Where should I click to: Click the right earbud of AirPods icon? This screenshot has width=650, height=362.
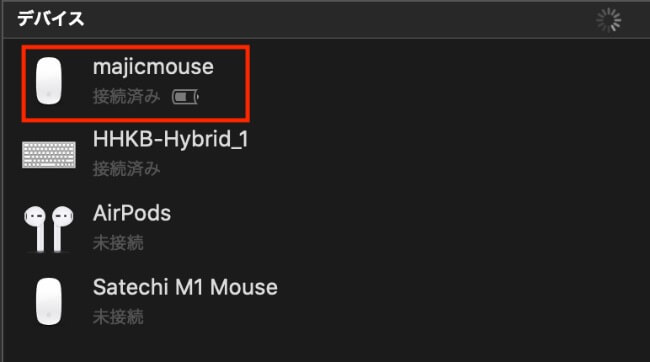click(62, 229)
